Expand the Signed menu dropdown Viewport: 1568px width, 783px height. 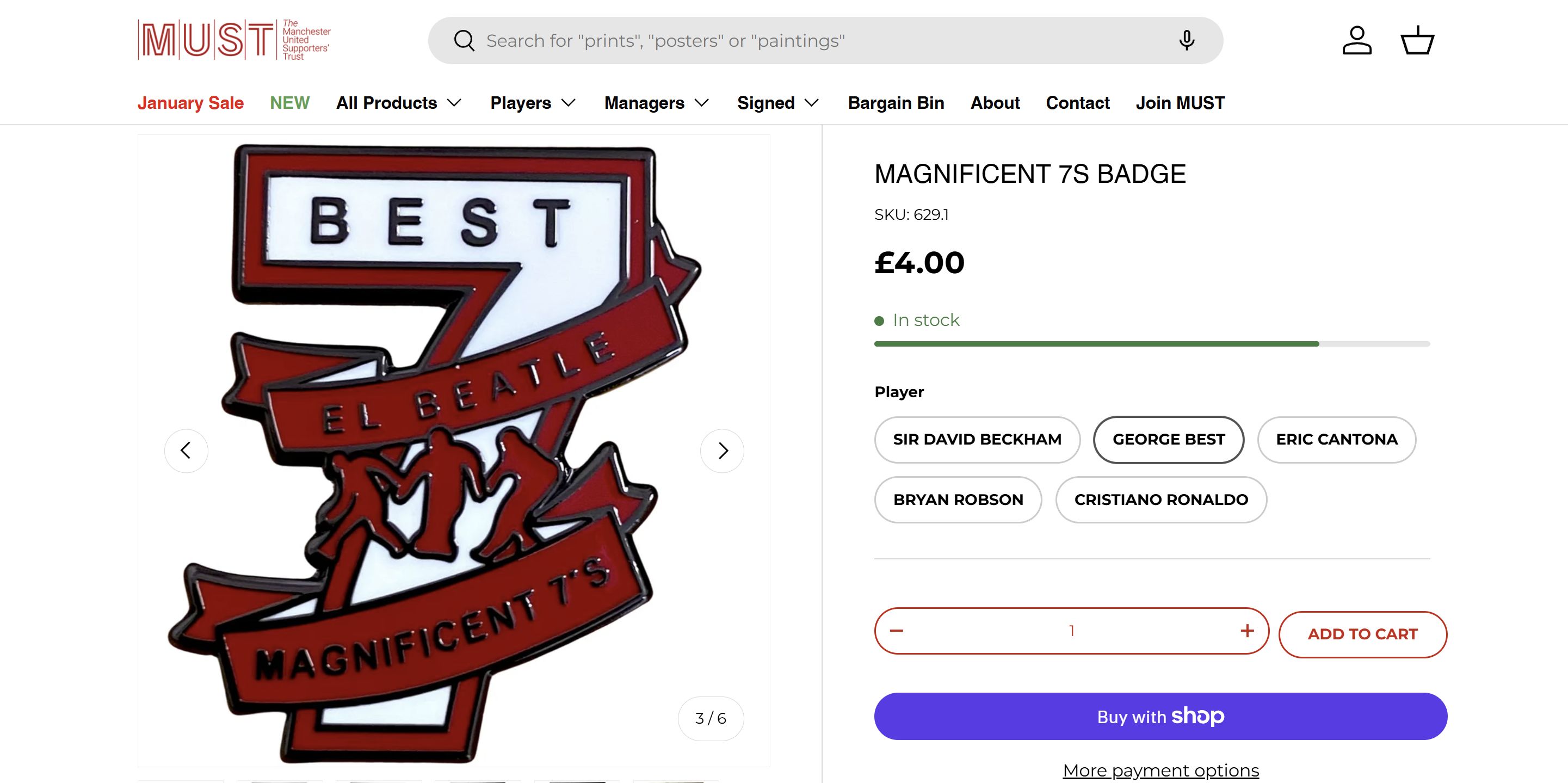tap(778, 103)
